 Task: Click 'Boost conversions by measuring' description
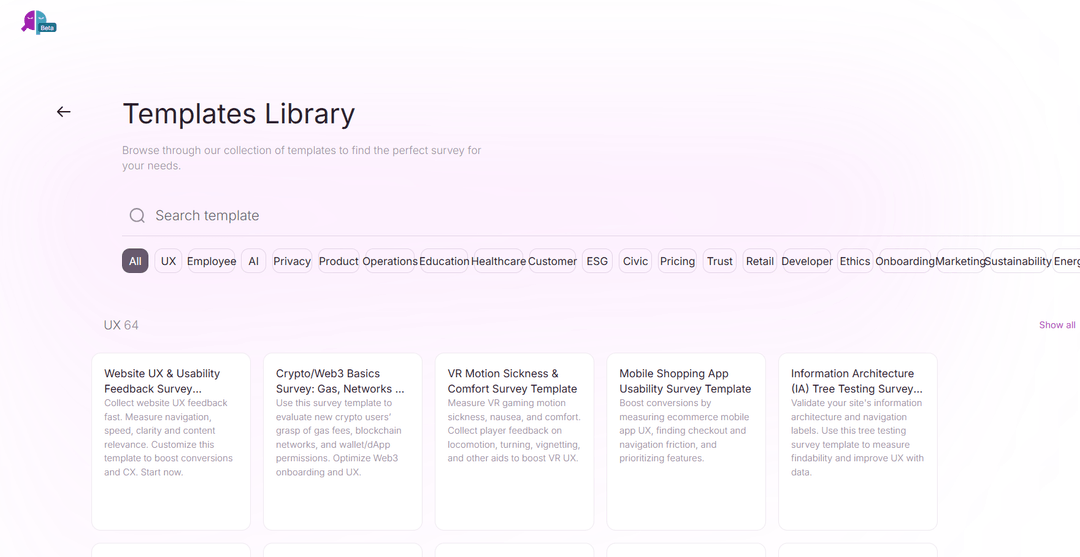pos(684,431)
